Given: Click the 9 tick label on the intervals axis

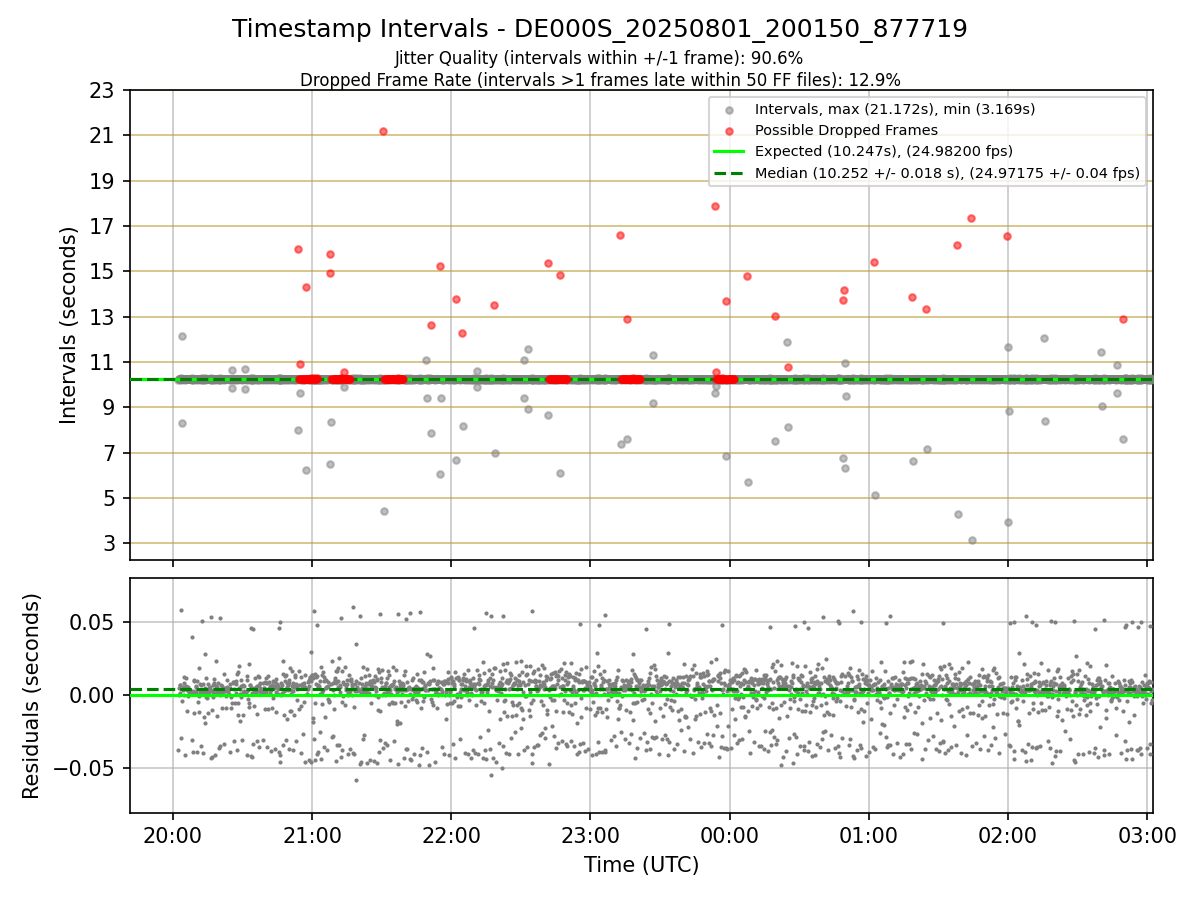Looking at the screenshot, I should point(109,407).
